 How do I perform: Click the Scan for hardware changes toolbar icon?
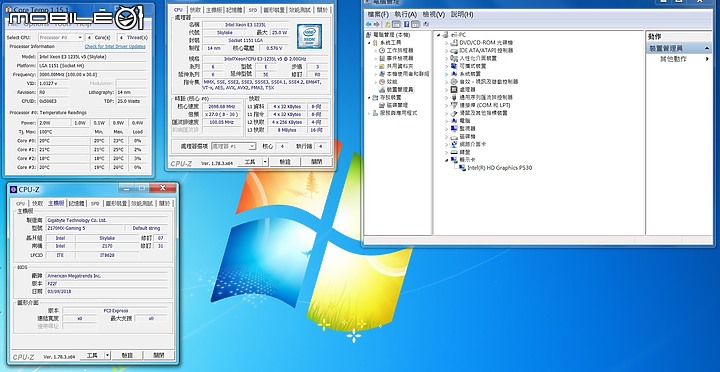[426, 24]
